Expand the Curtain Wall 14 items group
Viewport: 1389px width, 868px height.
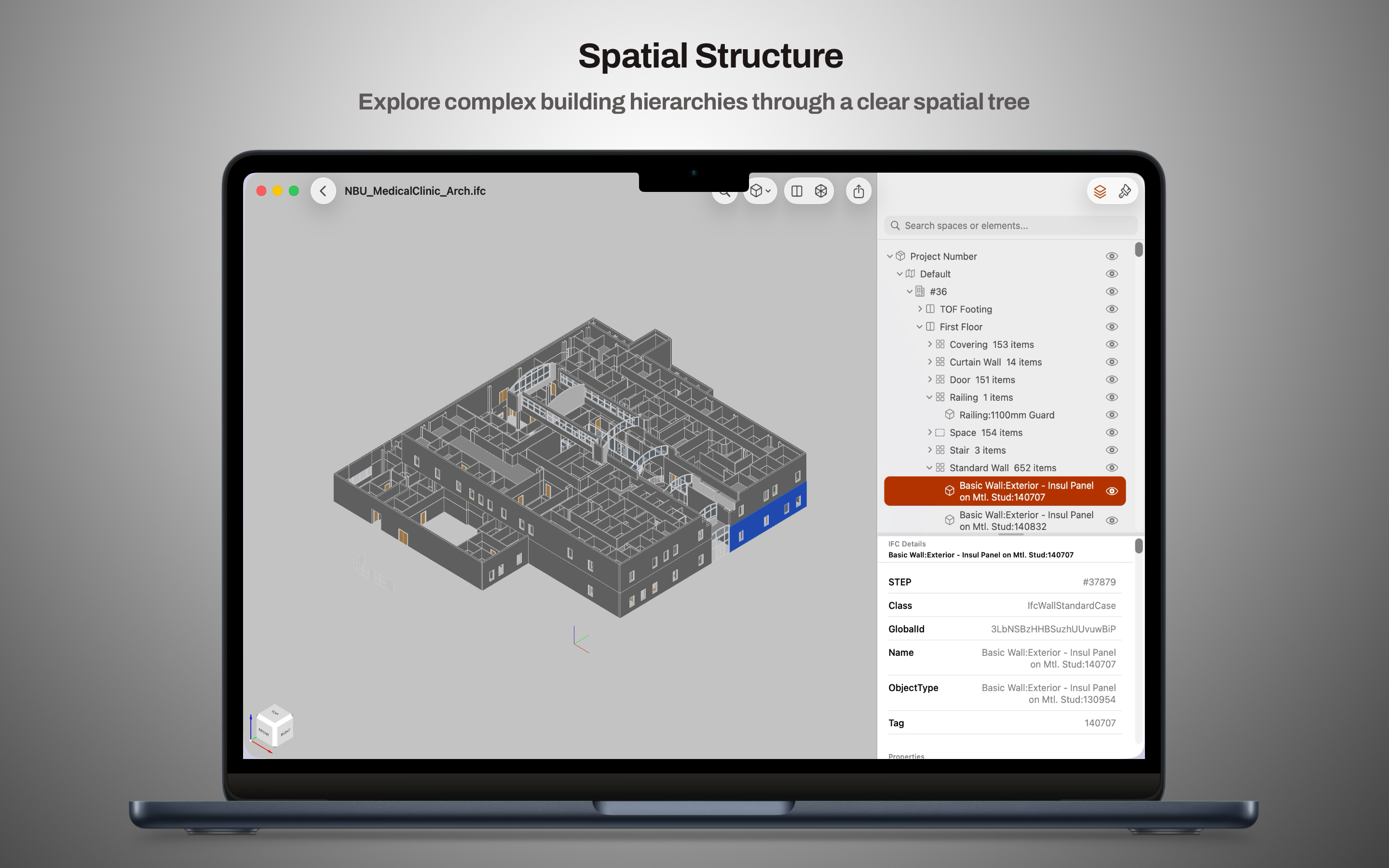pyautogui.click(x=929, y=362)
